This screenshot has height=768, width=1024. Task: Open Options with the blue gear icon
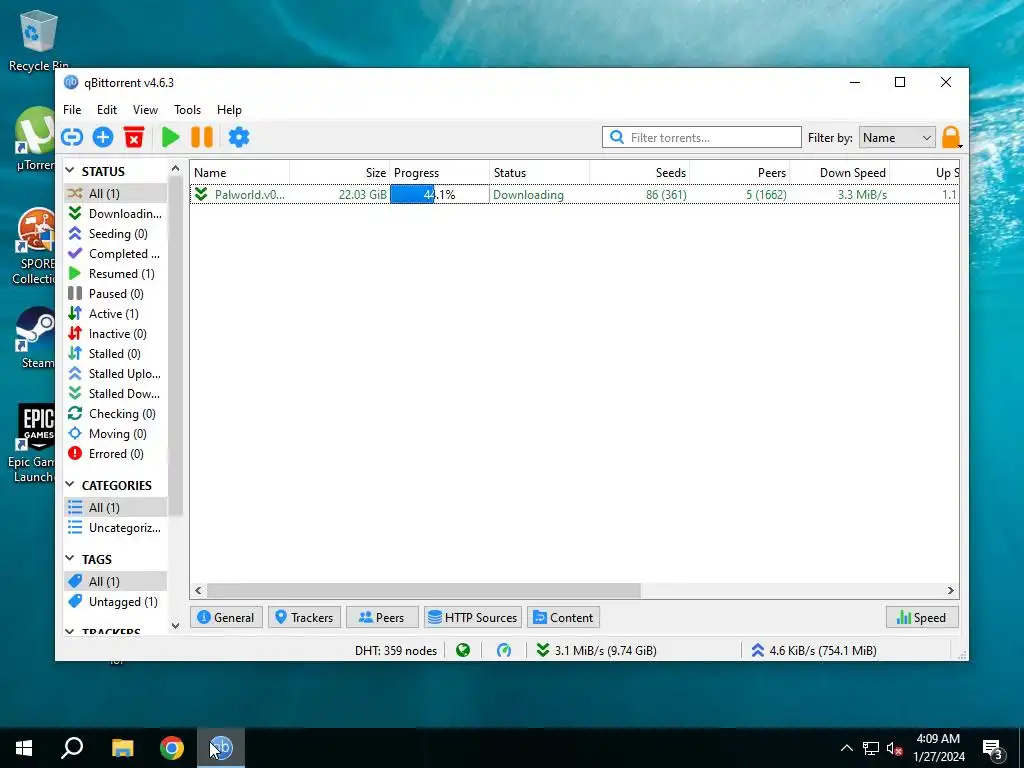238,137
